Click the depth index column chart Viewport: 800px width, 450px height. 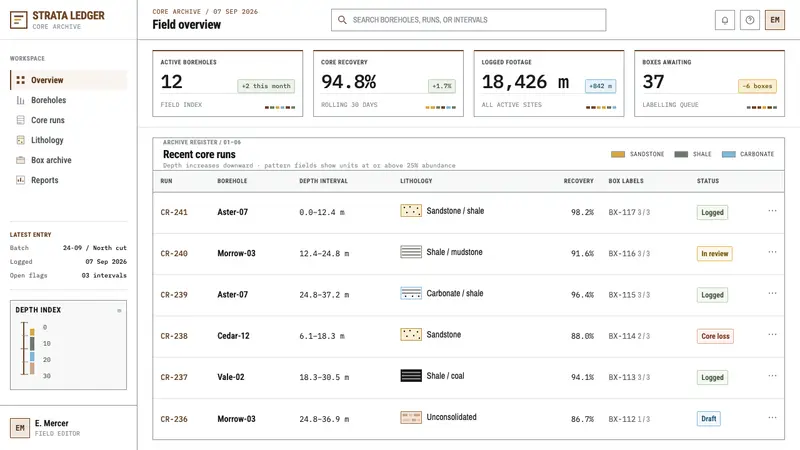[x=28, y=349]
